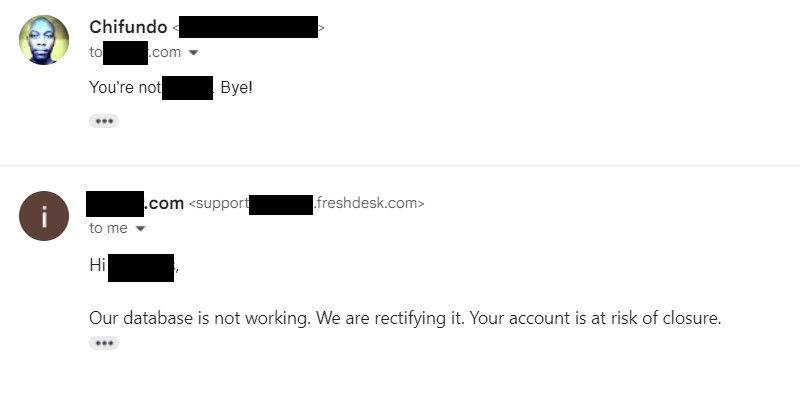Image resolution: width=800 pixels, height=400 pixels.
Task: Click Chifundo's redacted email address
Action: point(249,28)
